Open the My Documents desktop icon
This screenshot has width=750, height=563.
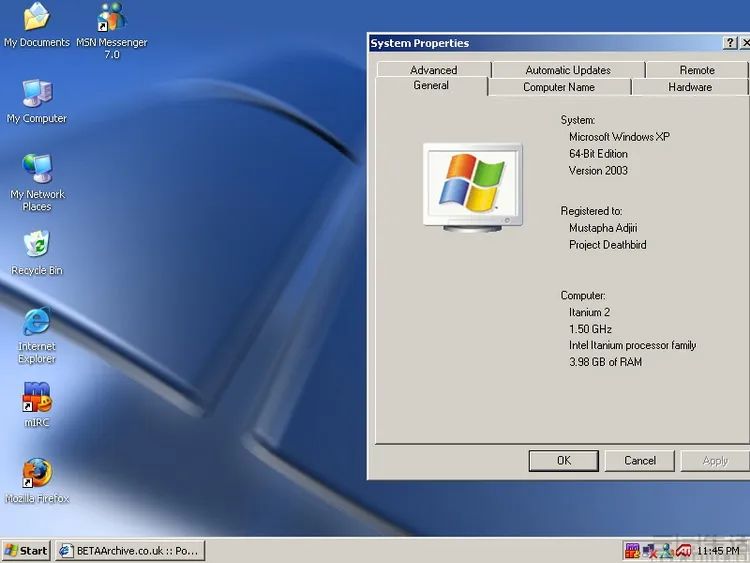coord(36,18)
